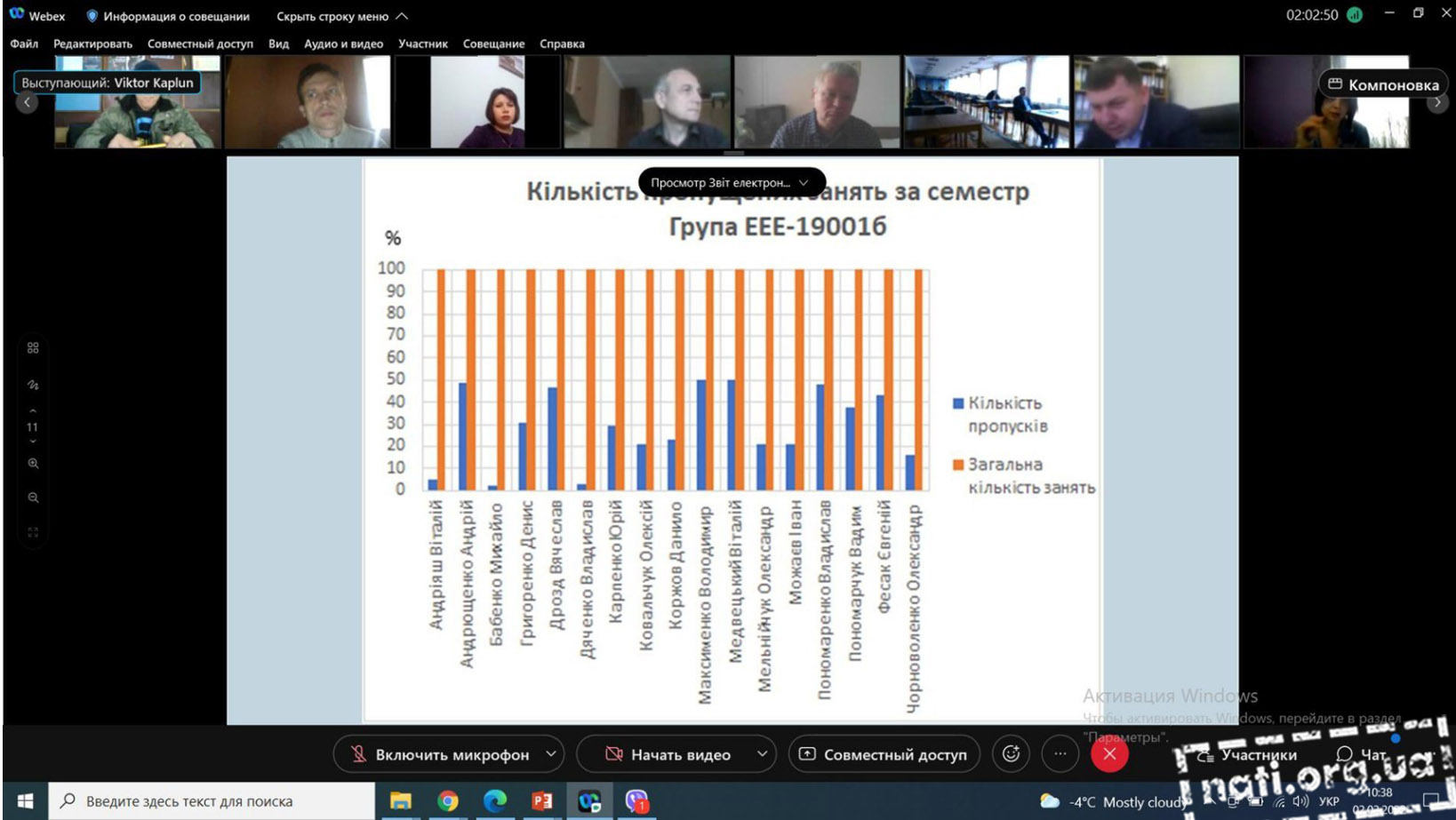This screenshot has height=820, width=1456.
Task: Open File Explorer from taskbar
Action: tap(401, 801)
